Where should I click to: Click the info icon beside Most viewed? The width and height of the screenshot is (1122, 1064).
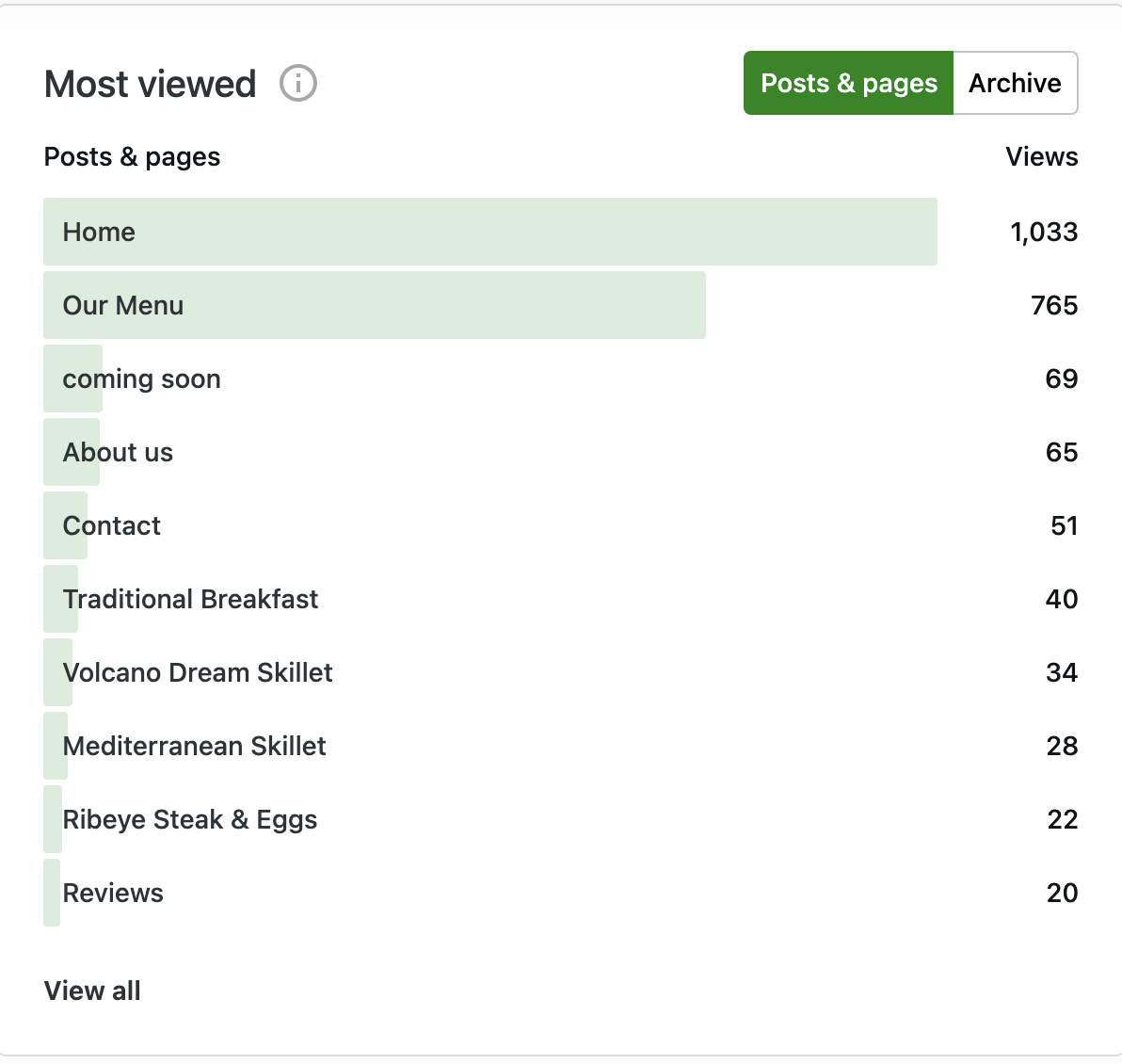click(298, 84)
